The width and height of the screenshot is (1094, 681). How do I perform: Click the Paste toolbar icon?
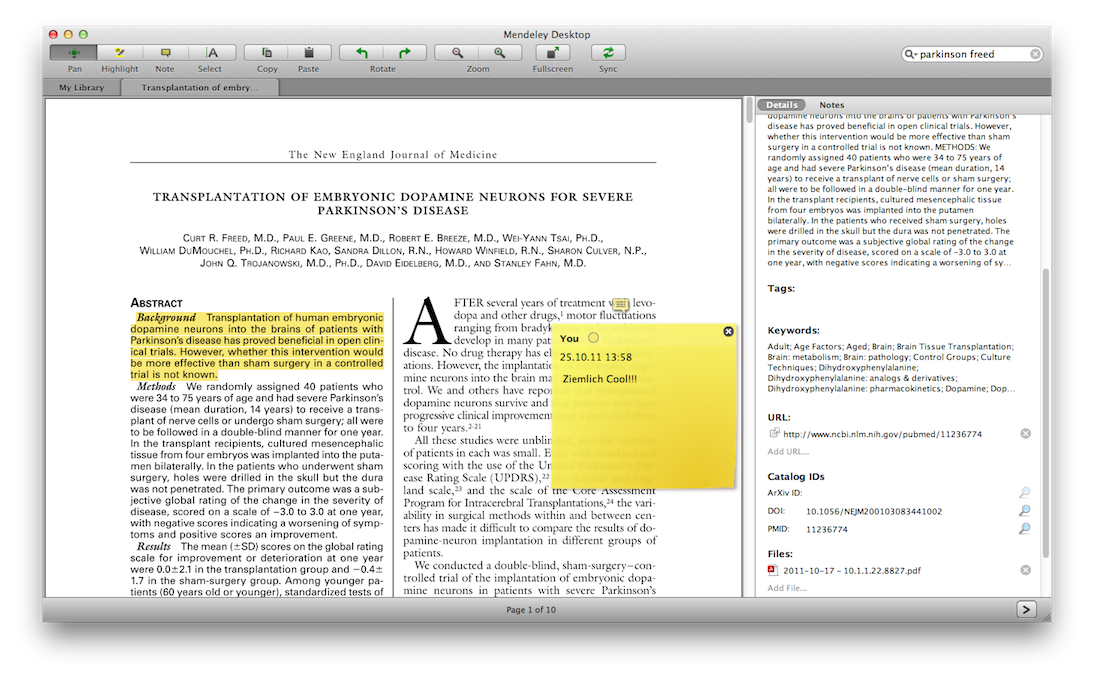pyautogui.click(x=308, y=52)
